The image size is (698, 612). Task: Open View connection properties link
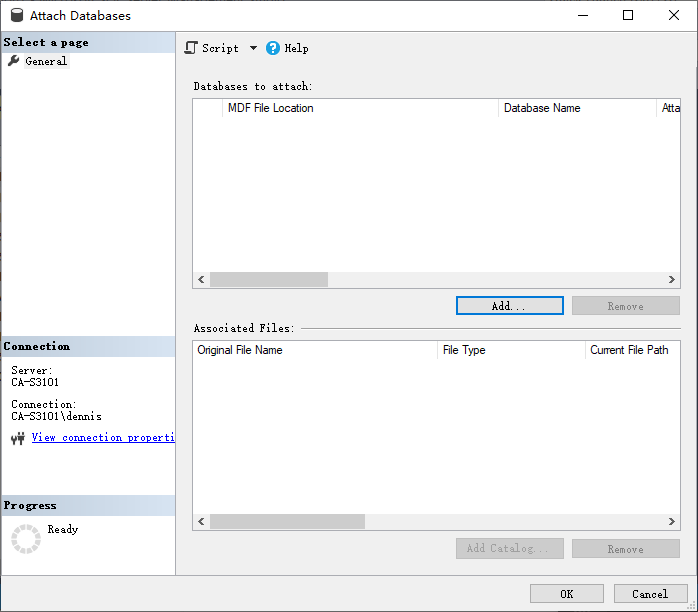click(103, 438)
